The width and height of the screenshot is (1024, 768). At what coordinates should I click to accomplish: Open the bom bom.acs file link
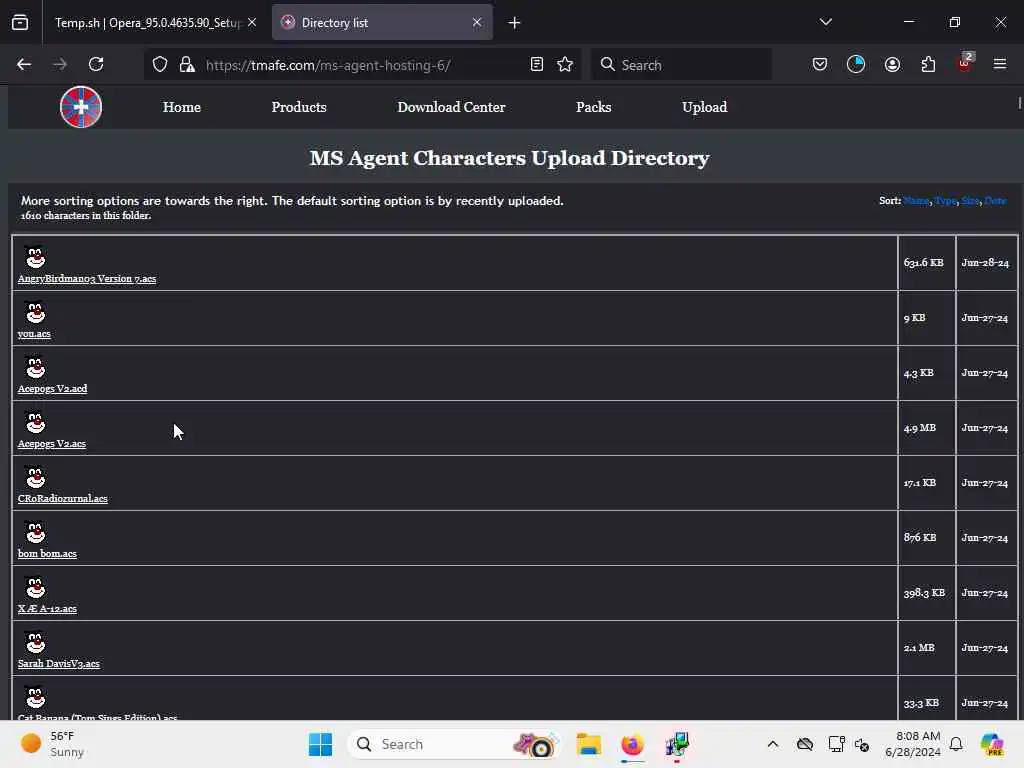coord(47,553)
